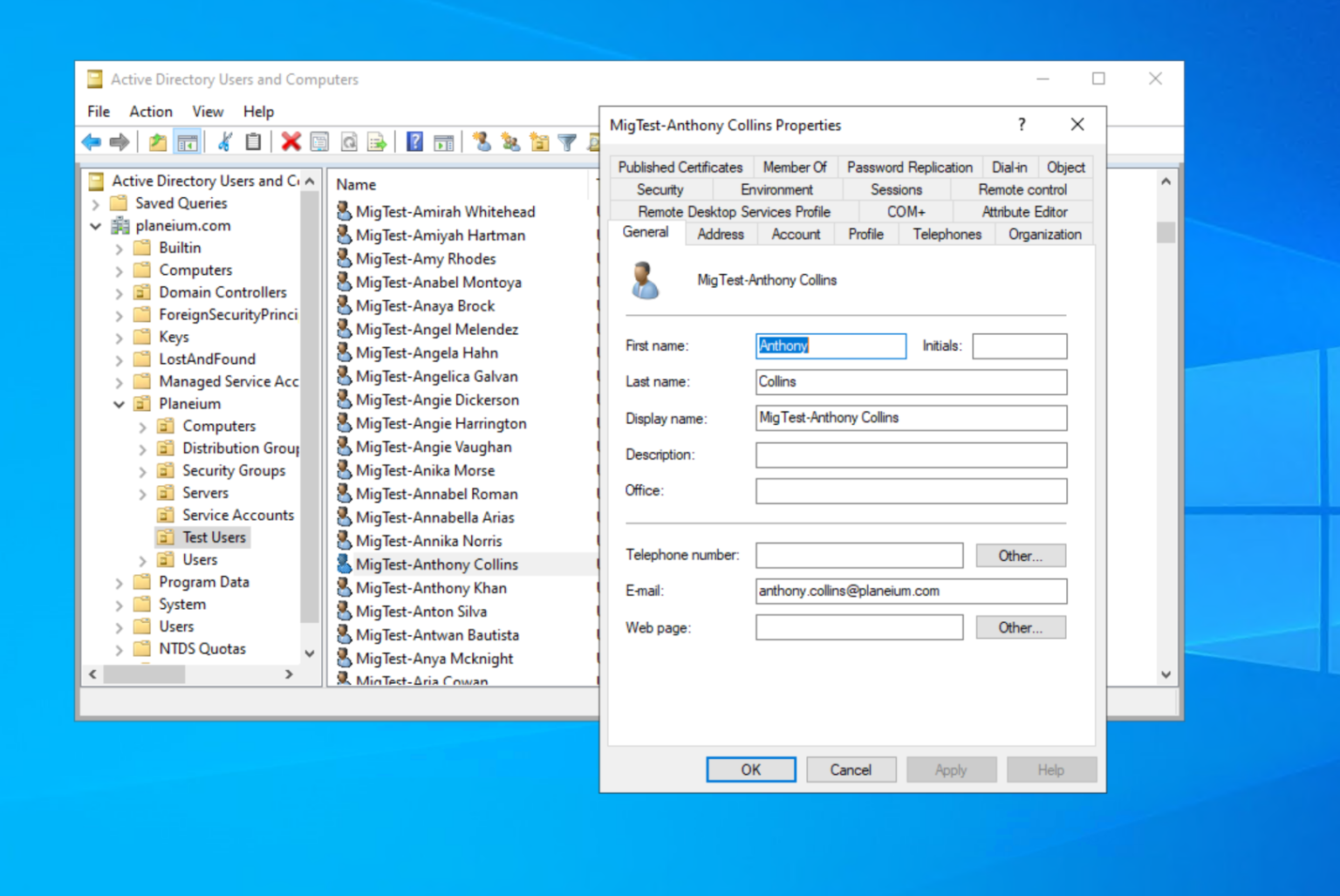The height and width of the screenshot is (896, 1340).
Task: Click the Cut scissors icon
Action: pos(225,141)
